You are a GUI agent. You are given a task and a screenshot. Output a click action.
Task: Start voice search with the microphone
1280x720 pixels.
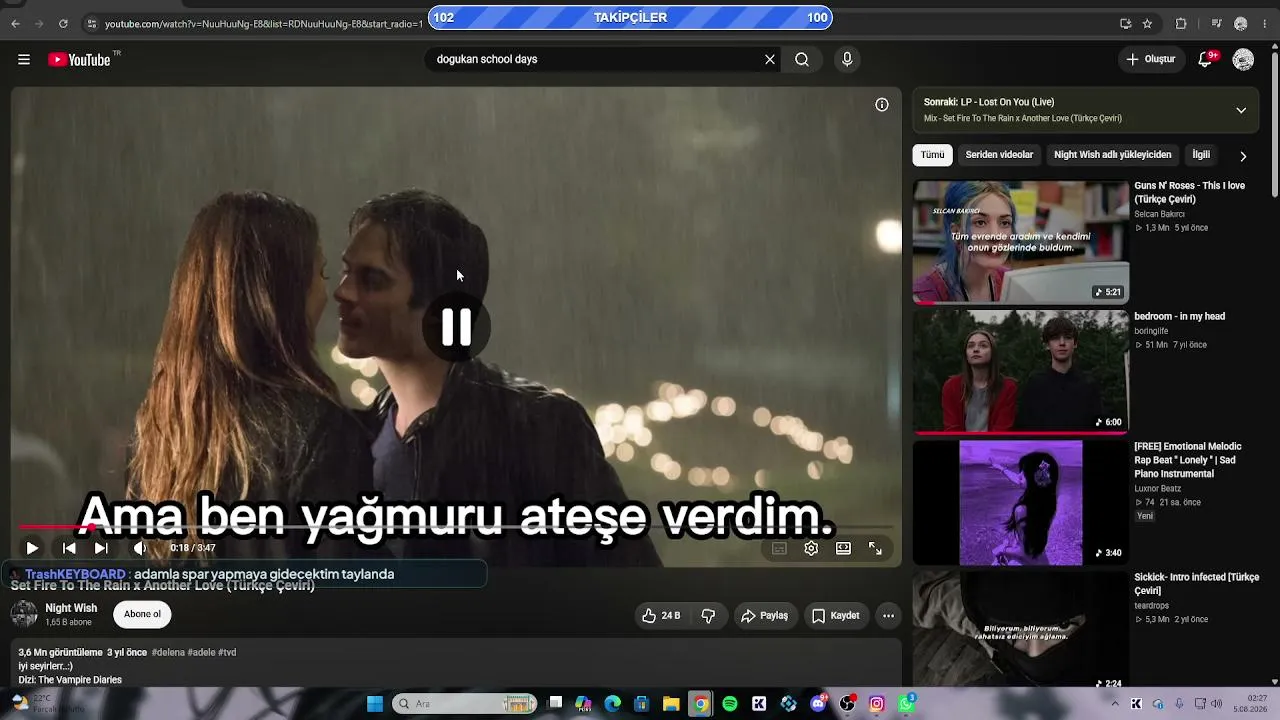[847, 60]
